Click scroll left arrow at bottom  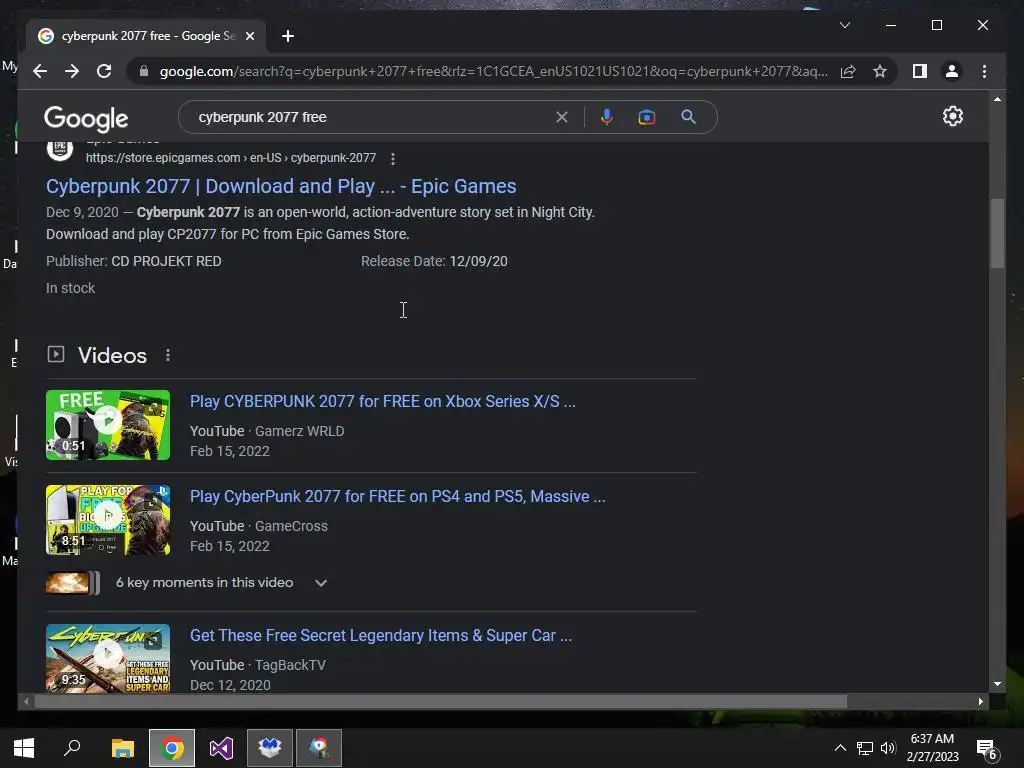pos(25,701)
